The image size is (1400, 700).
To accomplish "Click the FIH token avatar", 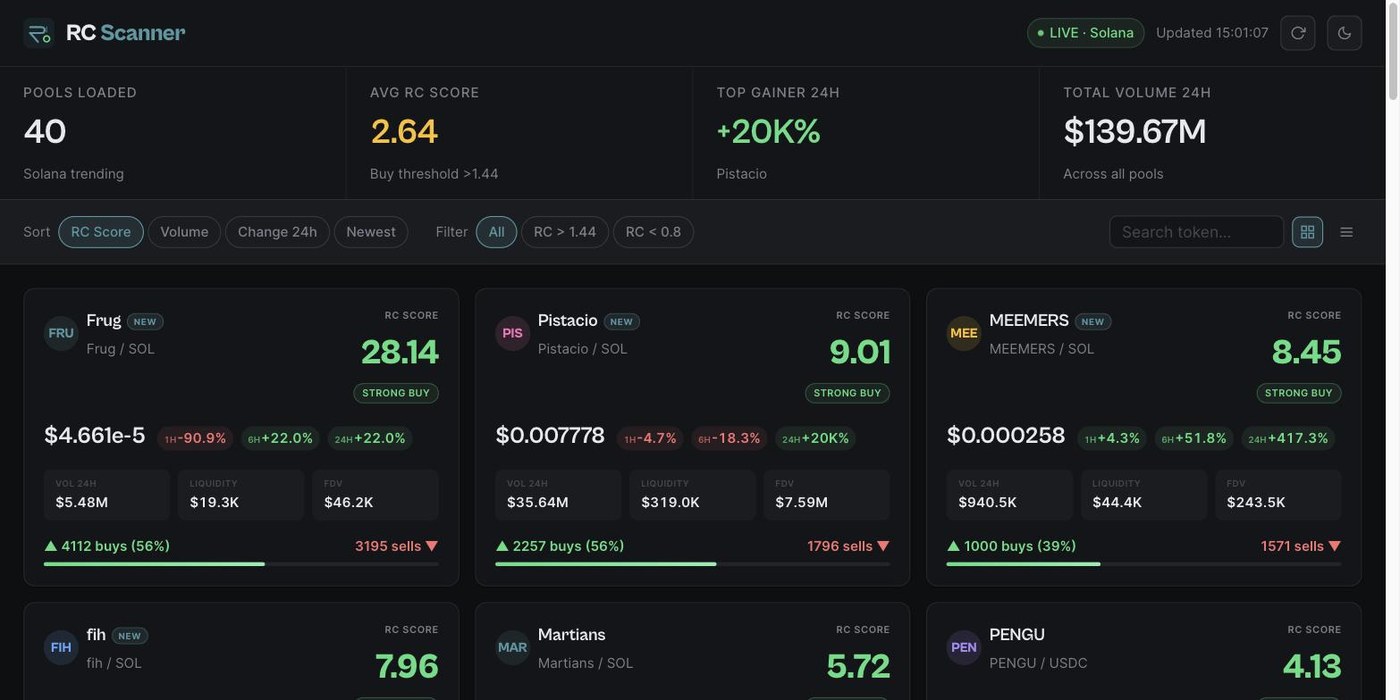I will tap(61, 647).
